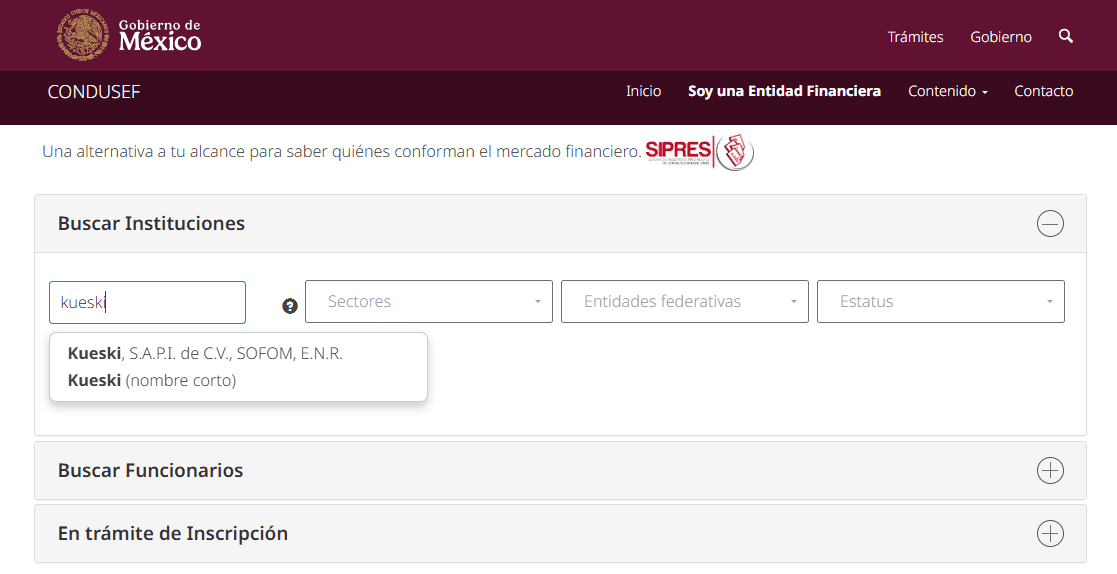1117x574 pixels.
Task: Click the institution search text field
Action: (147, 302)
